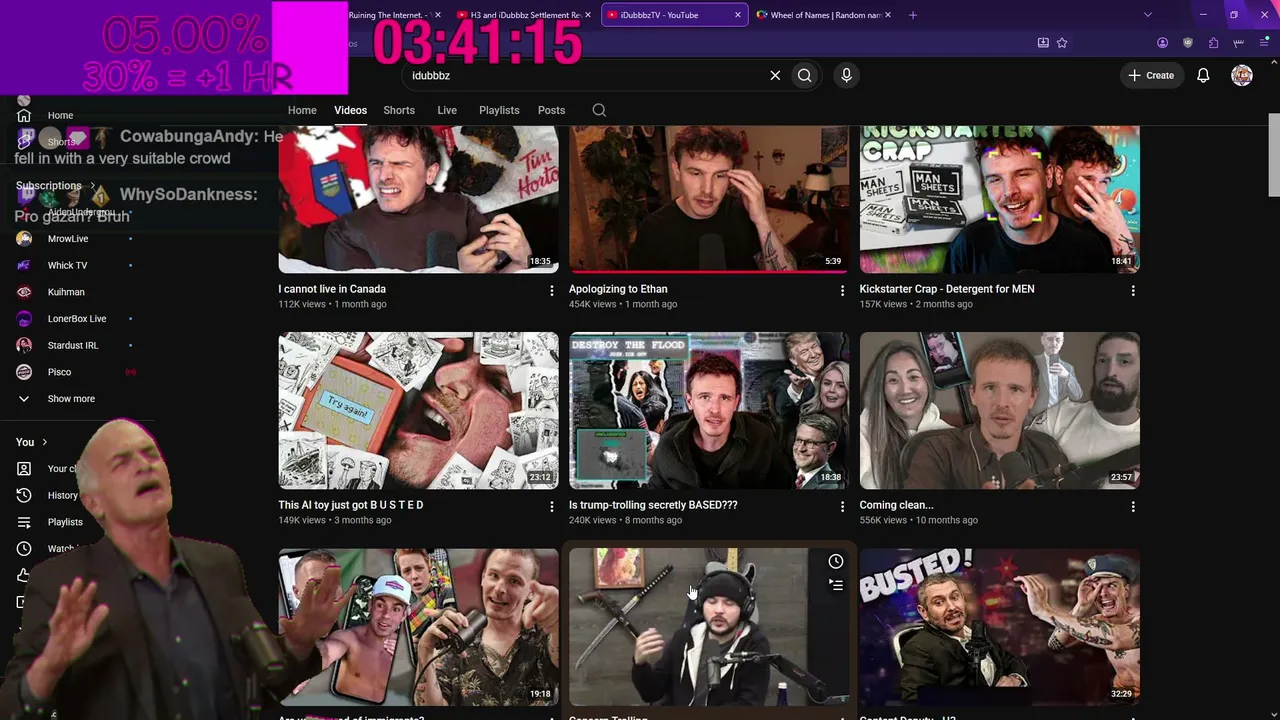Expand the You section arrow
1280x720 pixels.
pos(44,442)
